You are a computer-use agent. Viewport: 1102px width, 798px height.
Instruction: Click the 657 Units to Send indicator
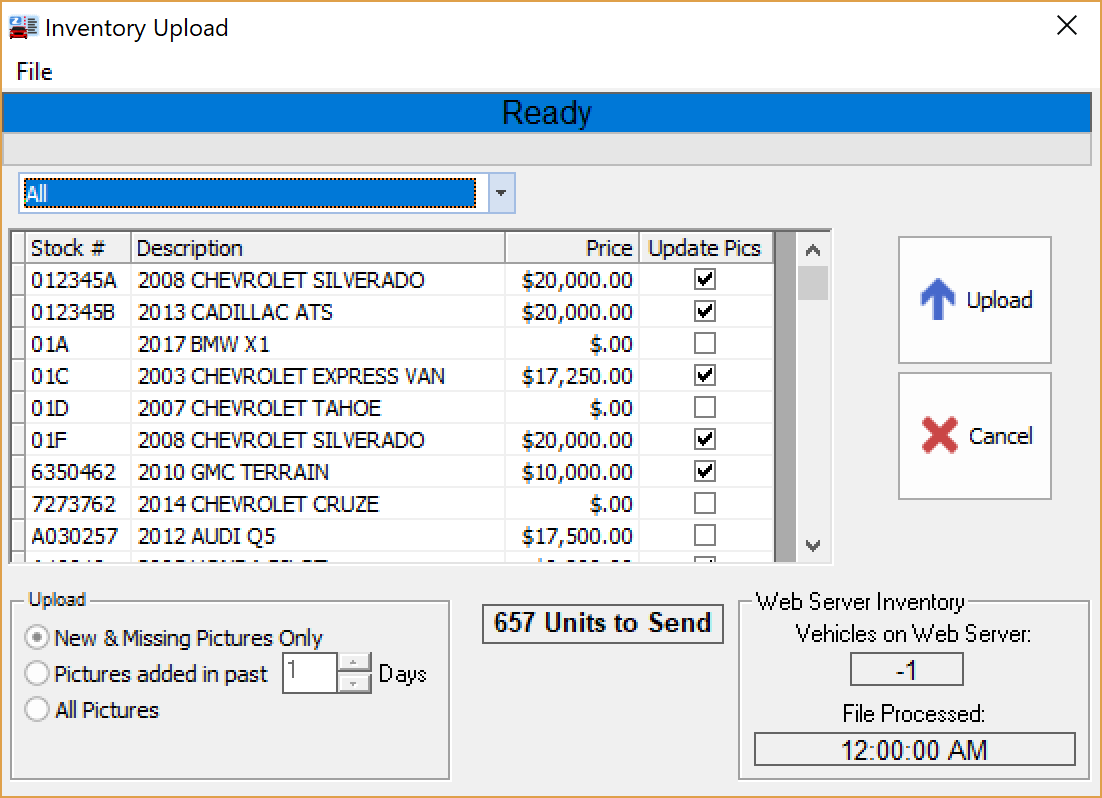pyautogui.click(x=602, y=623)
